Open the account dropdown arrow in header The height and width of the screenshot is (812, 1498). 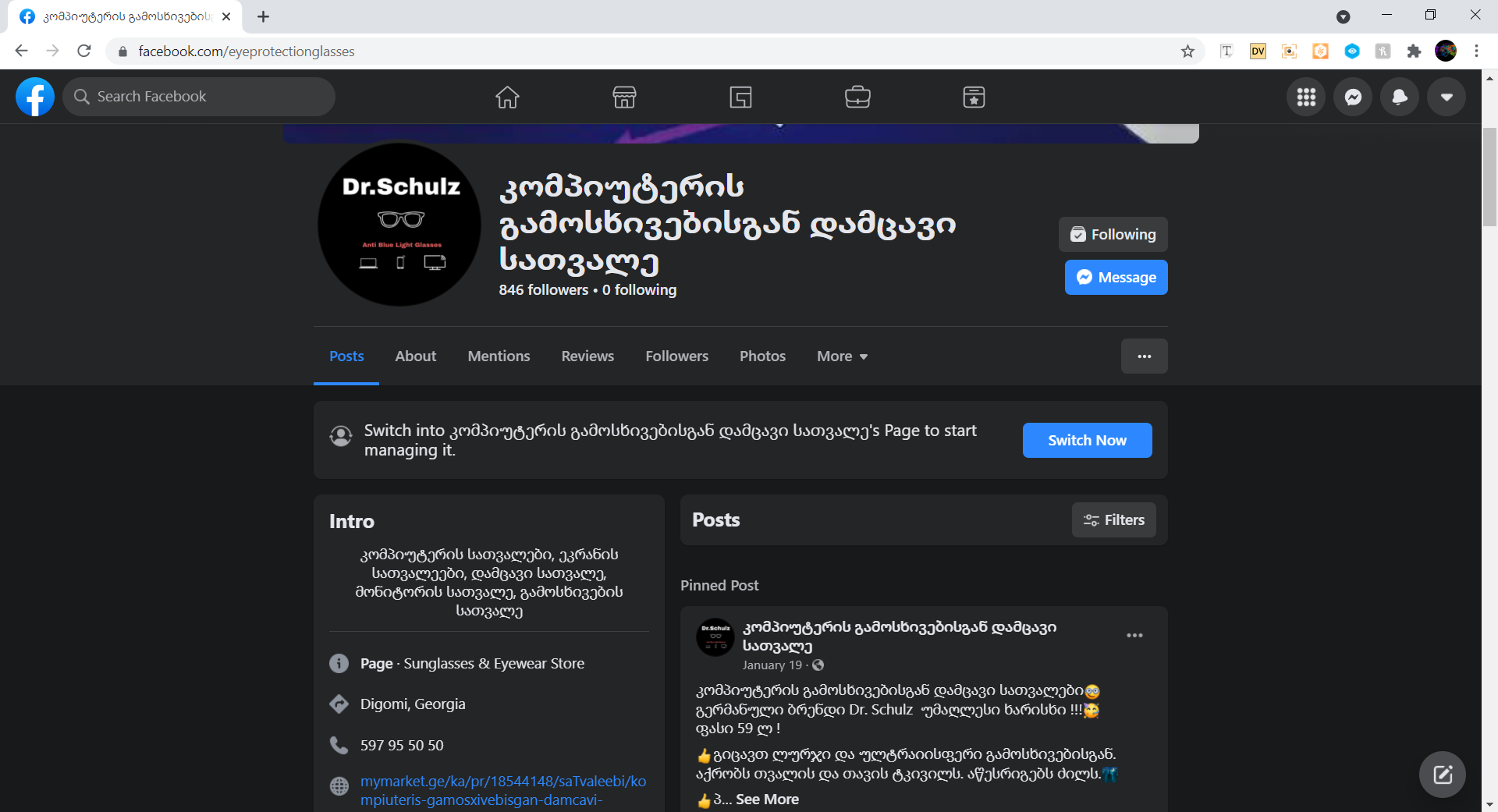point(1447,97)
